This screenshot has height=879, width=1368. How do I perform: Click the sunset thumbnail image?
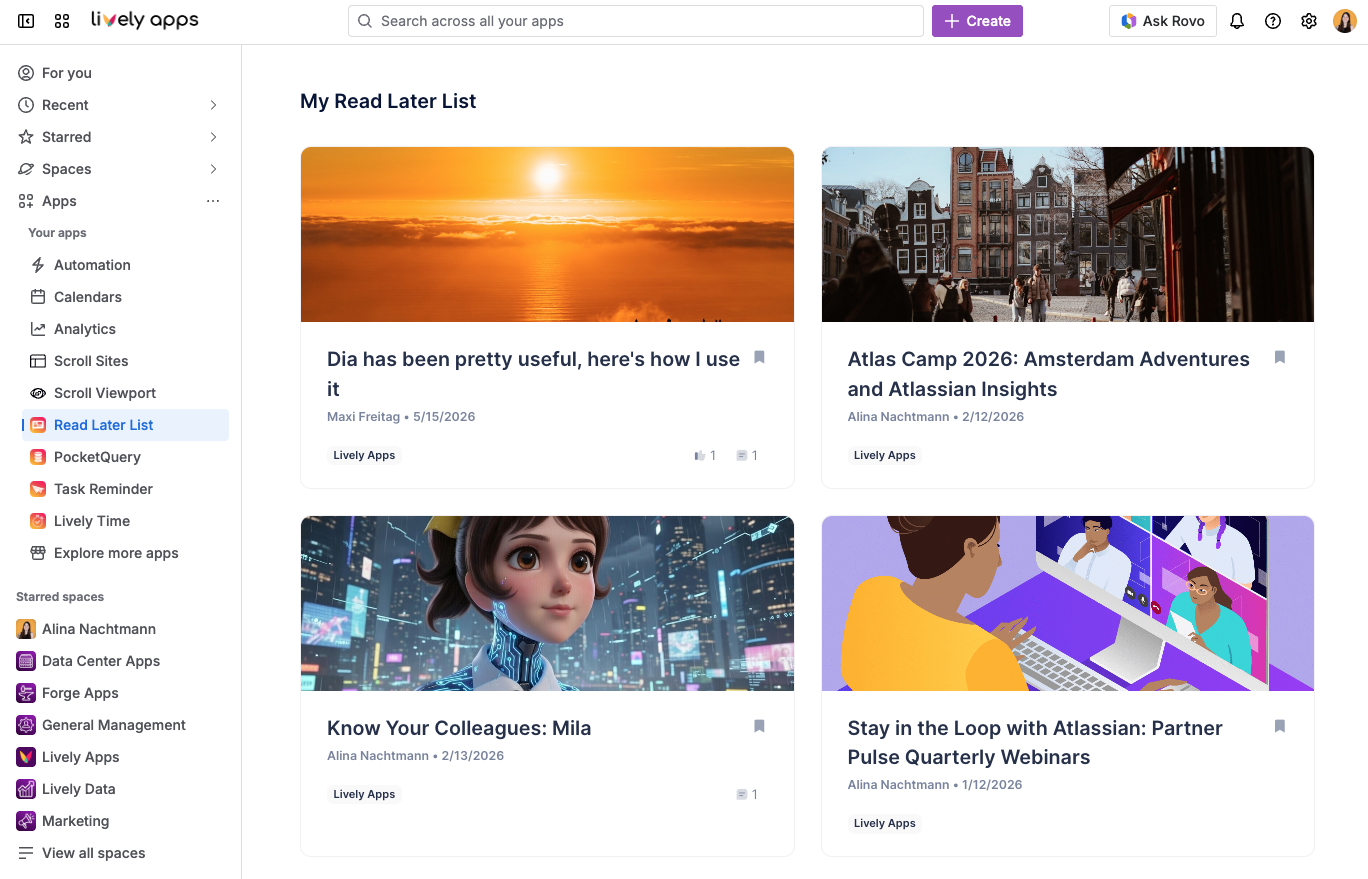547,235
